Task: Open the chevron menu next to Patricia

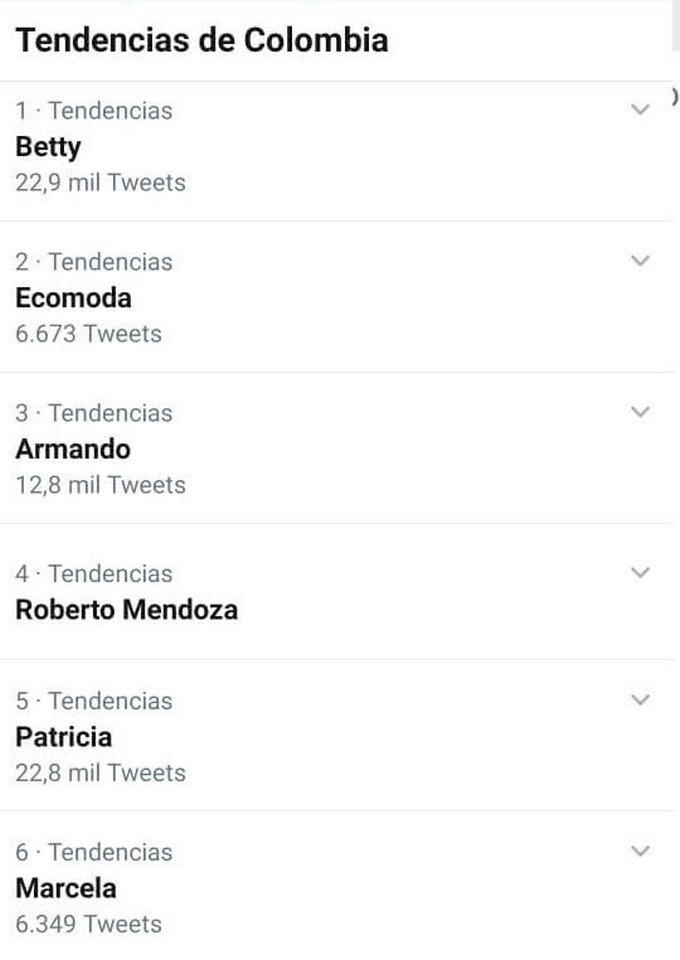Action: click(x=641, y=700)
